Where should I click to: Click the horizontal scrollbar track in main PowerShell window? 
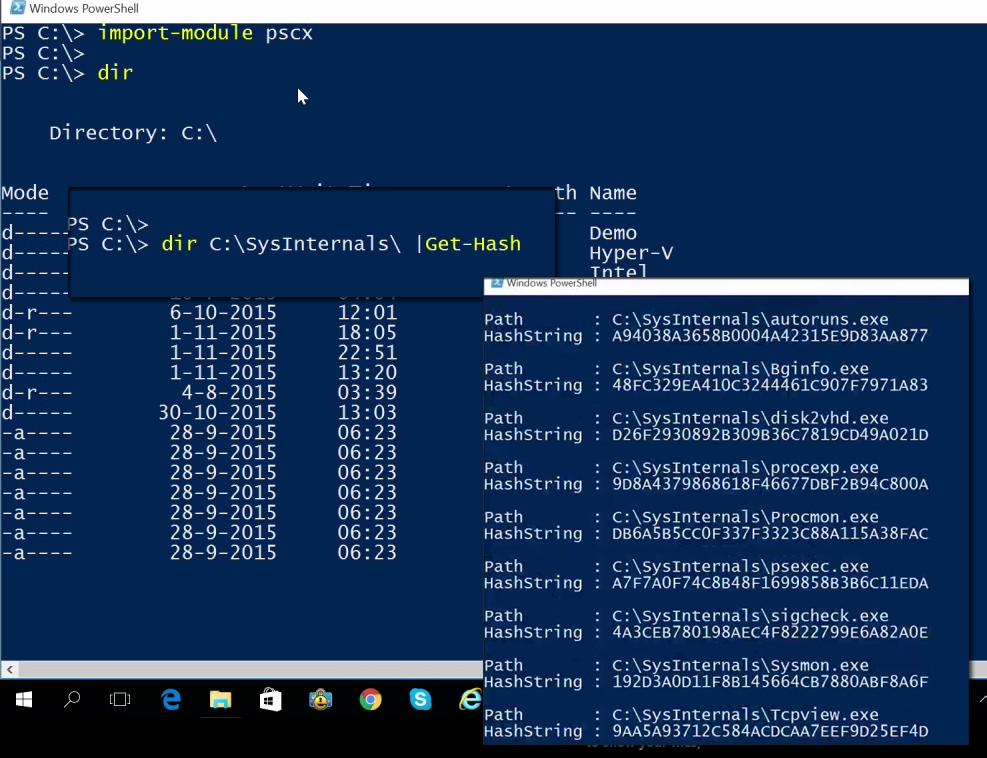(x=251, y=669)
